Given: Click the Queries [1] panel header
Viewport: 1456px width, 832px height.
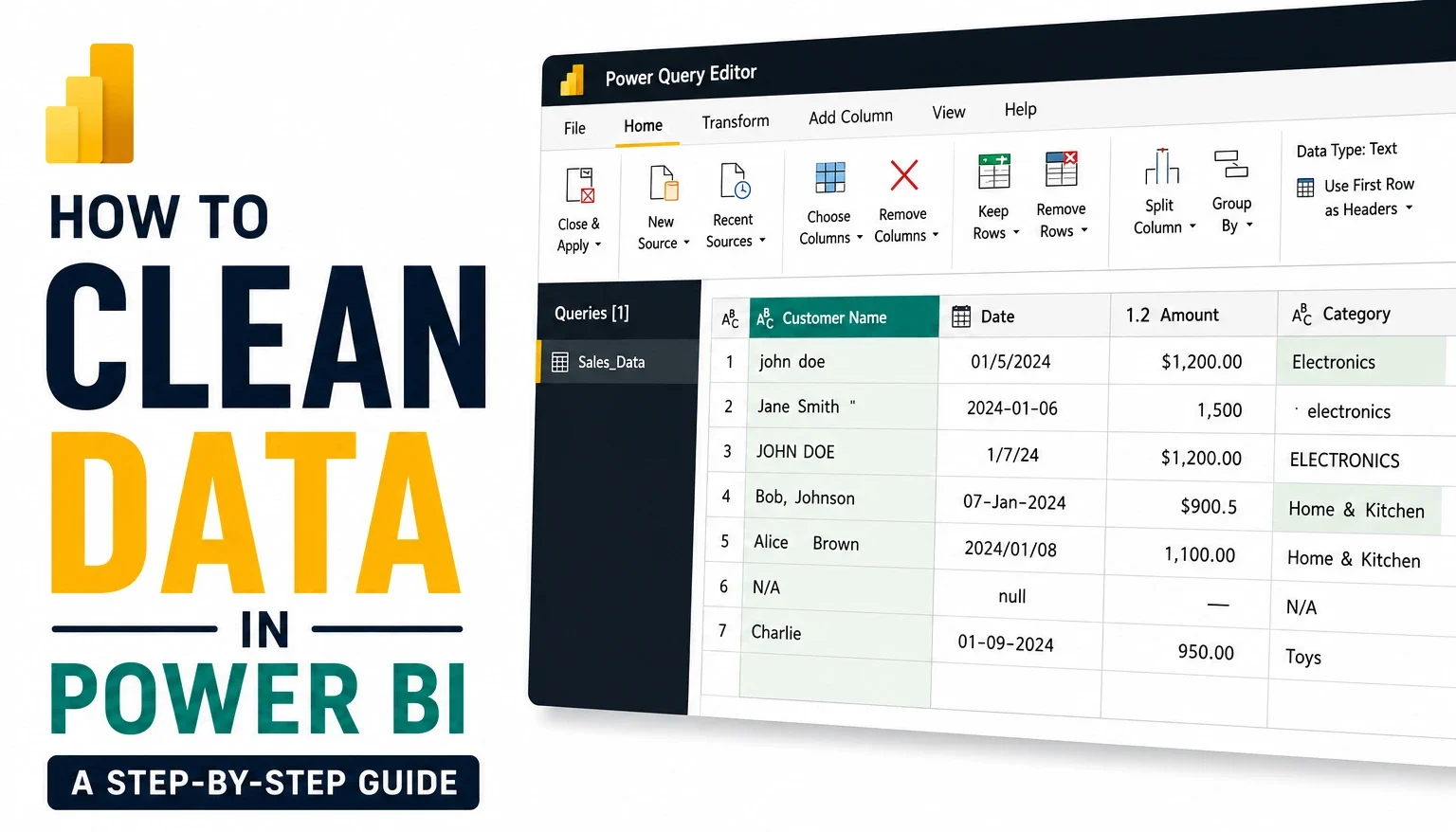Looking at the screenshot, I should 591,314.
